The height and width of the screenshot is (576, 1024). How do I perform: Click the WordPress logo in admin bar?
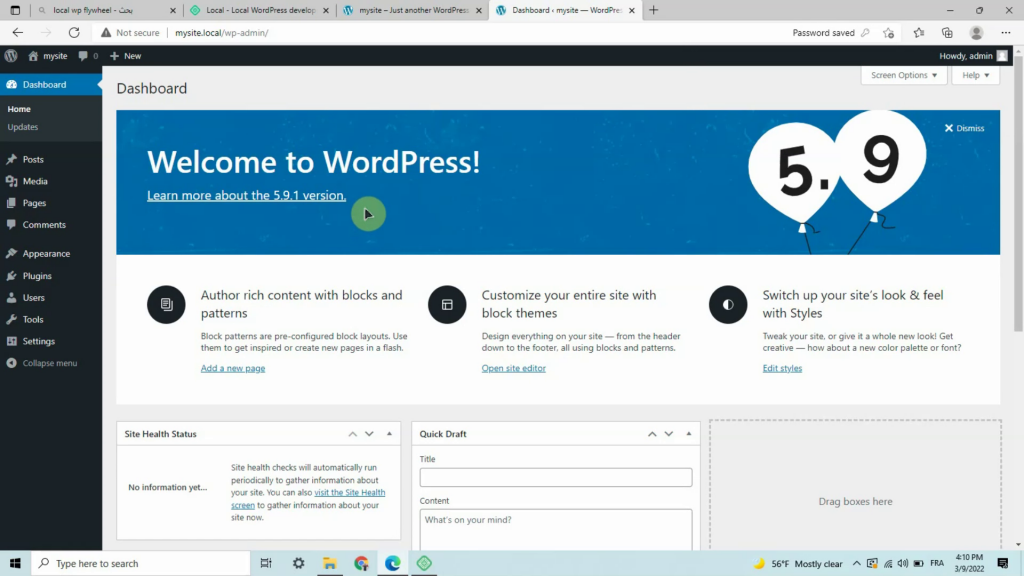pos(11,56)
